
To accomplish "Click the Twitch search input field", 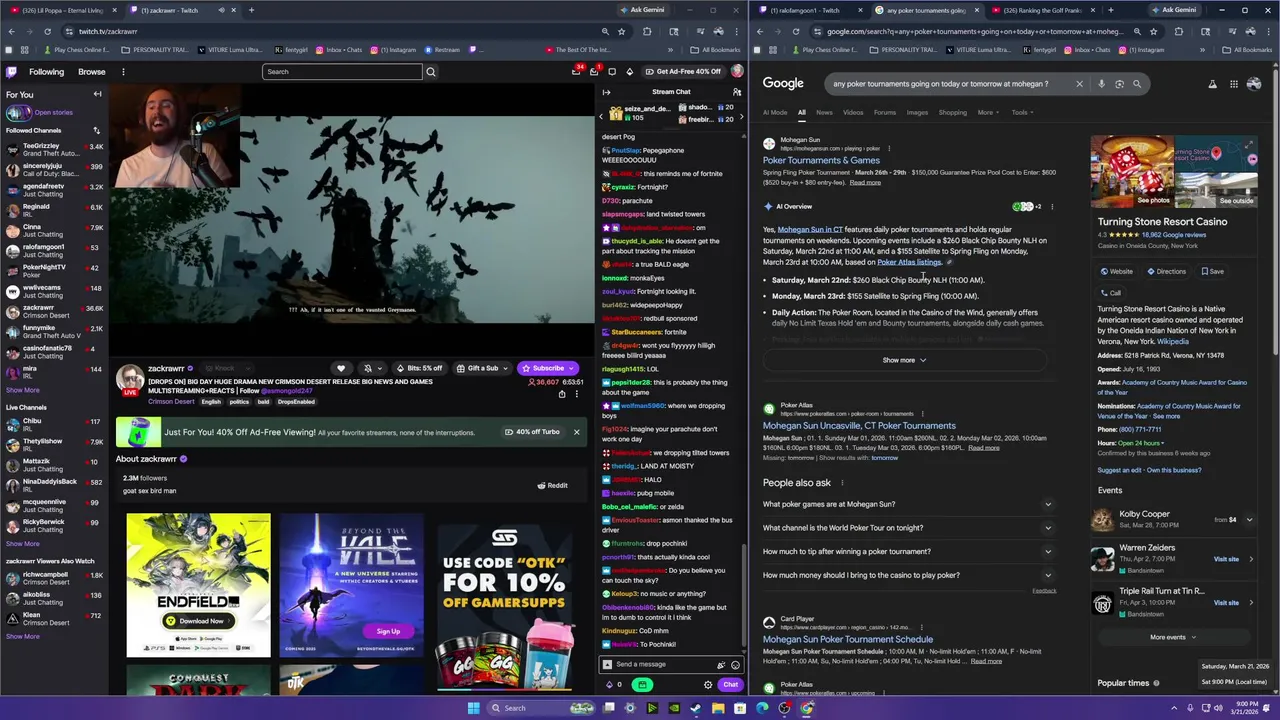I will 342,72.
